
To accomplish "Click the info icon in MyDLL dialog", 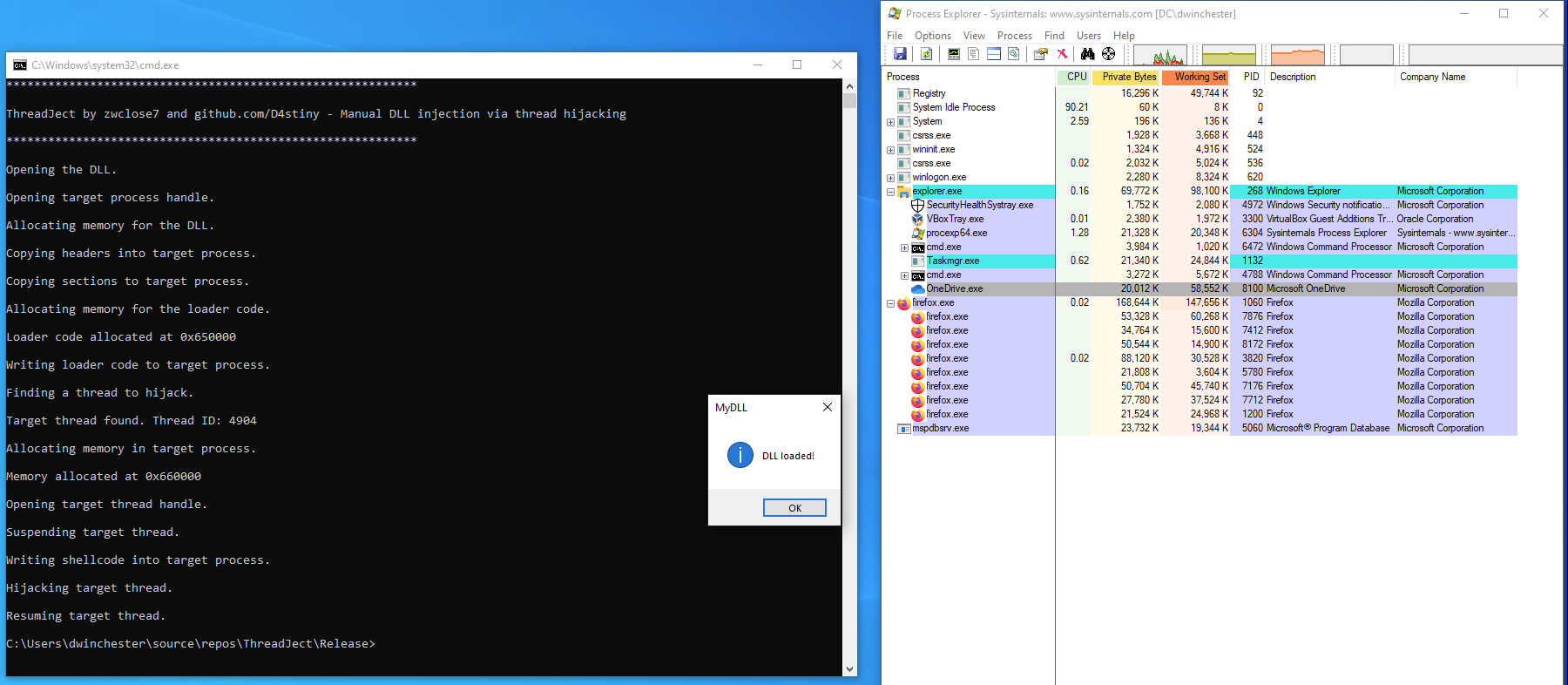I will 740,455.
